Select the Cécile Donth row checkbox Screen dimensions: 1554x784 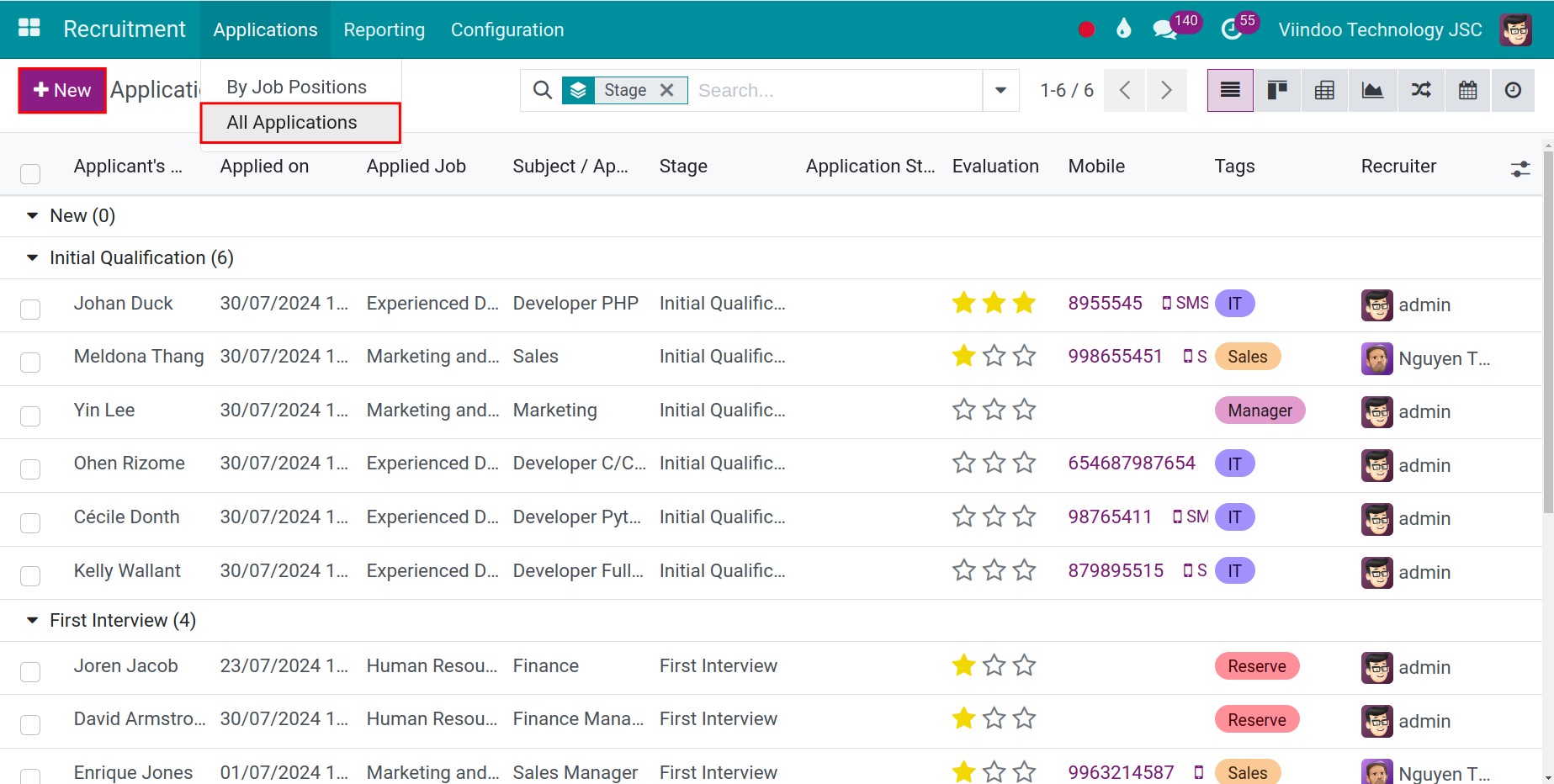[x=30, y=522]
